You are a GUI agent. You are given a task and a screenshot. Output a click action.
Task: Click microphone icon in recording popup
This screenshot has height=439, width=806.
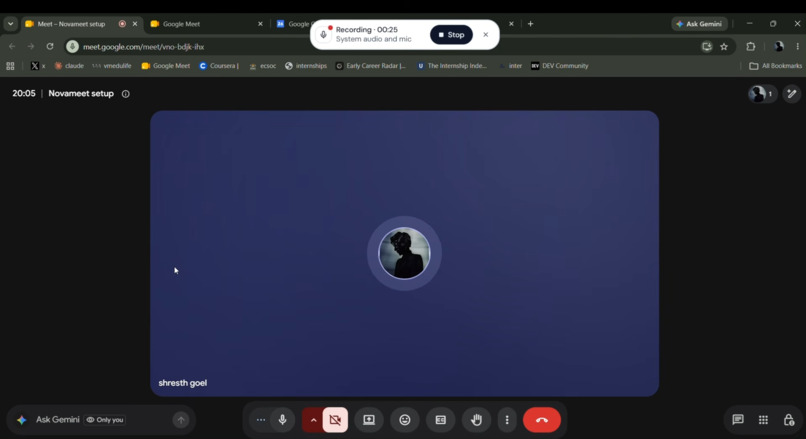(x=323, y=35)
